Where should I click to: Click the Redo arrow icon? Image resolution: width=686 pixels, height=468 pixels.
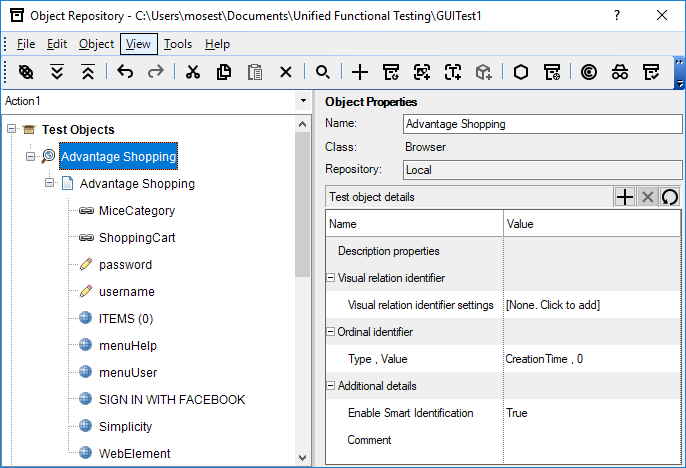155,72
